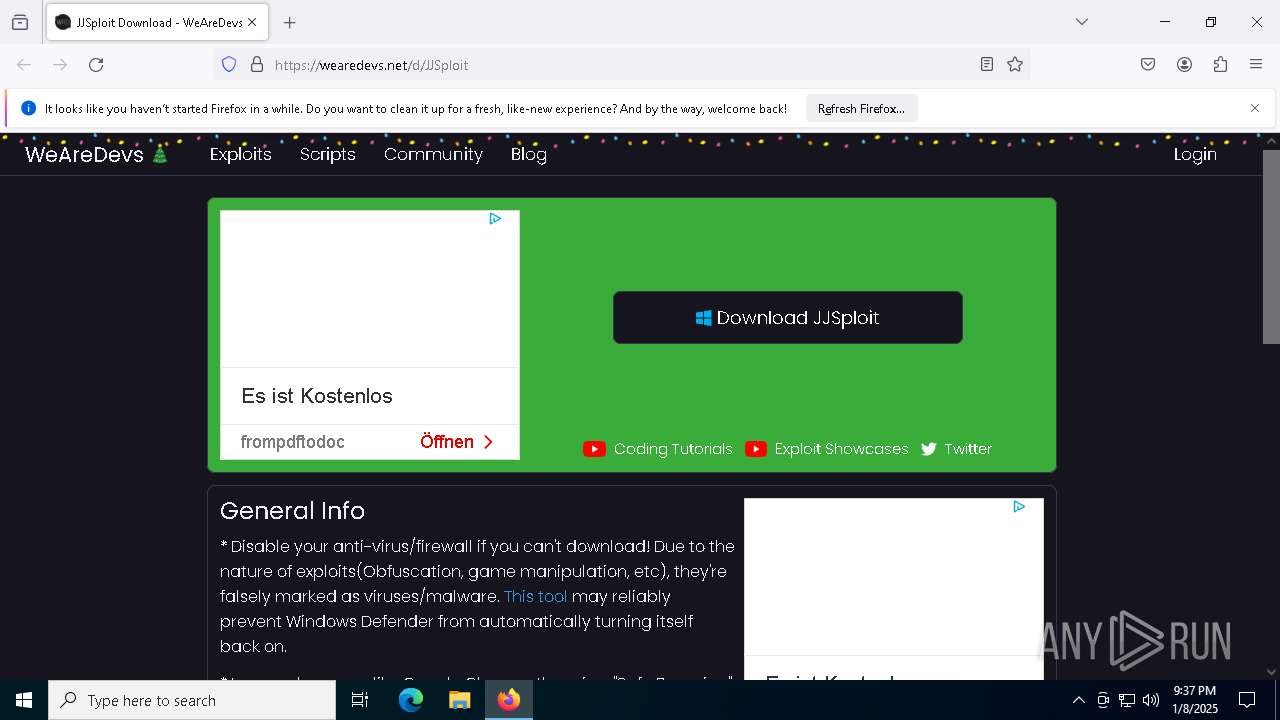
Task: Open network status tray icon
Action: (1127, 700)
